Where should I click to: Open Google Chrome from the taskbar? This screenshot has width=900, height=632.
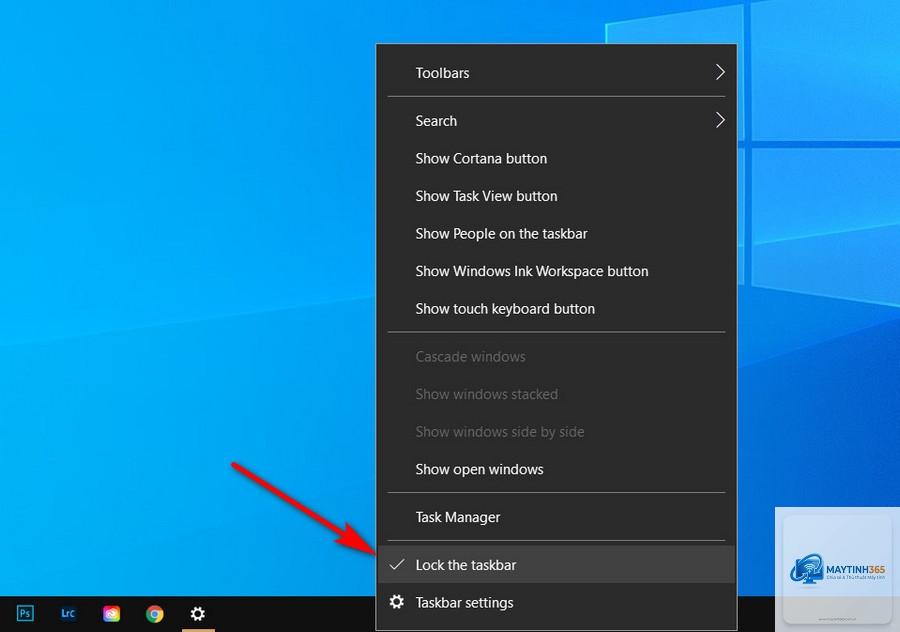(154, 614)
